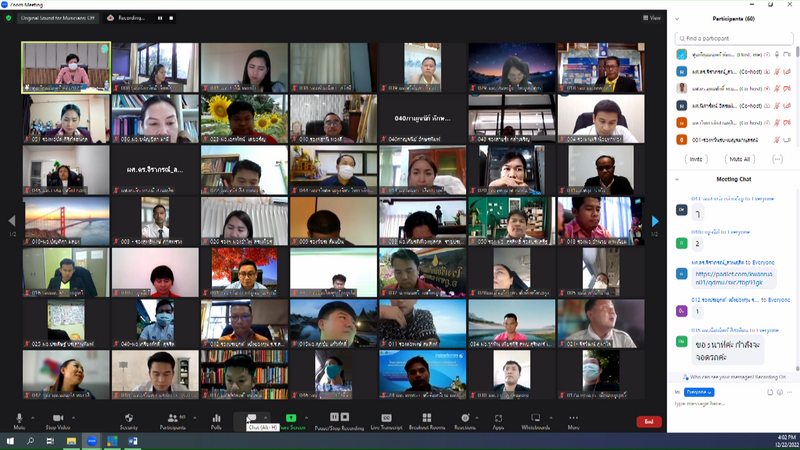Go to next gallery page arrow
The width and height of the screenshot is (800, 450).
(655, 221)
